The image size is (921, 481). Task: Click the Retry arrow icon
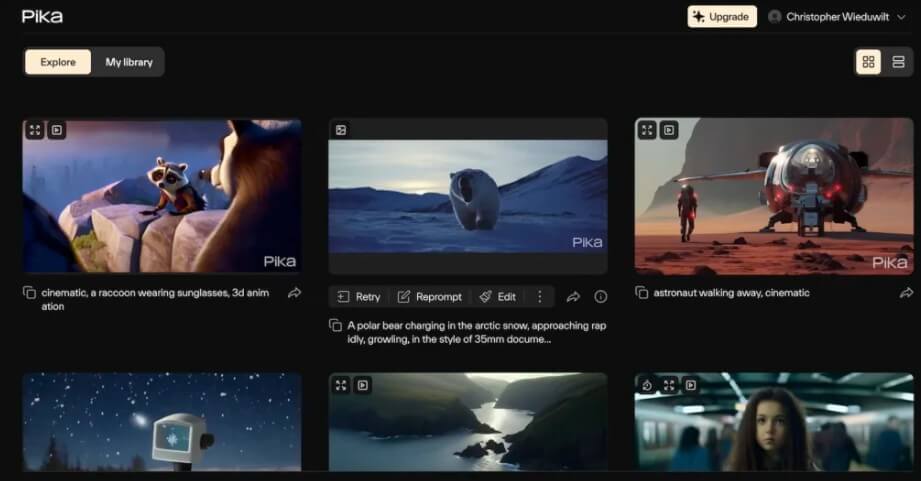(x=344, y=297)
